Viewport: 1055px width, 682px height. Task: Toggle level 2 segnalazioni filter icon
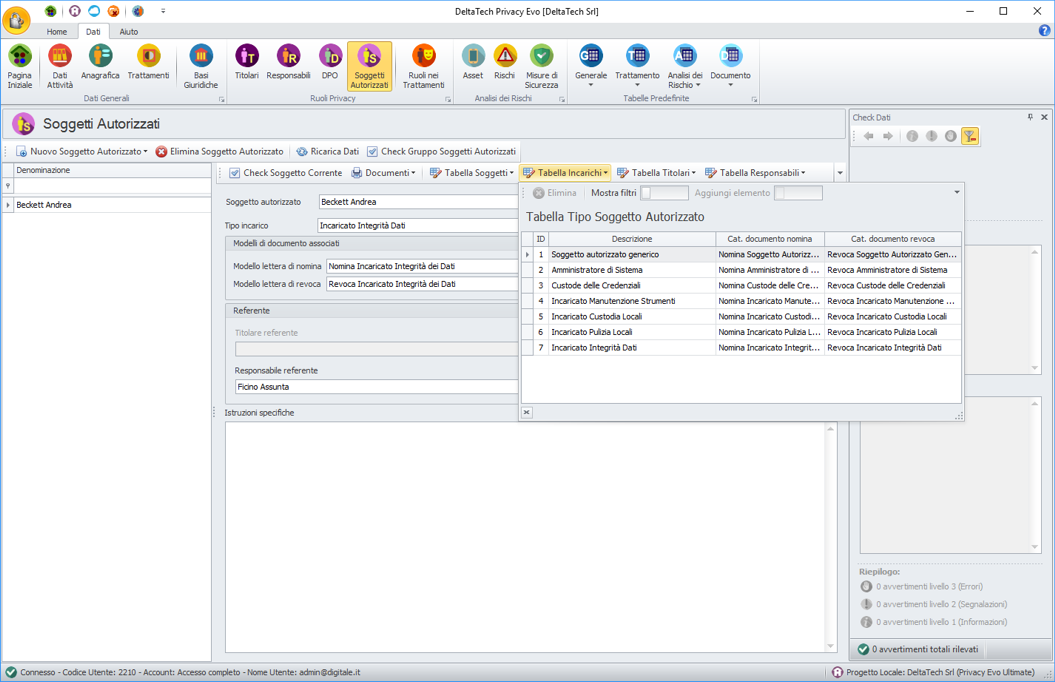pos(931,136)
